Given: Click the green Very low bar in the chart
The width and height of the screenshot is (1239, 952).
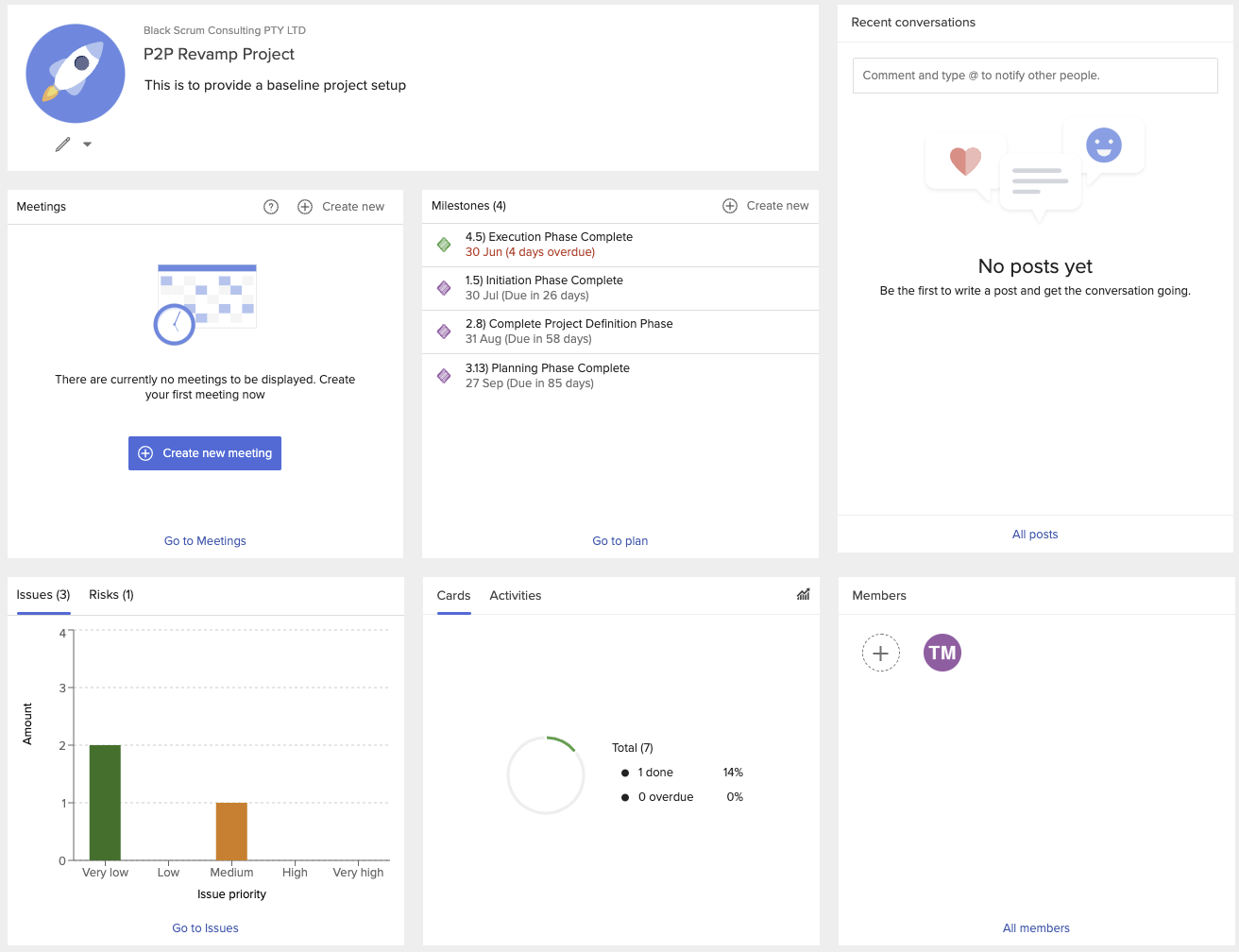Looking at the screenshot, I should tap(105, 803).
